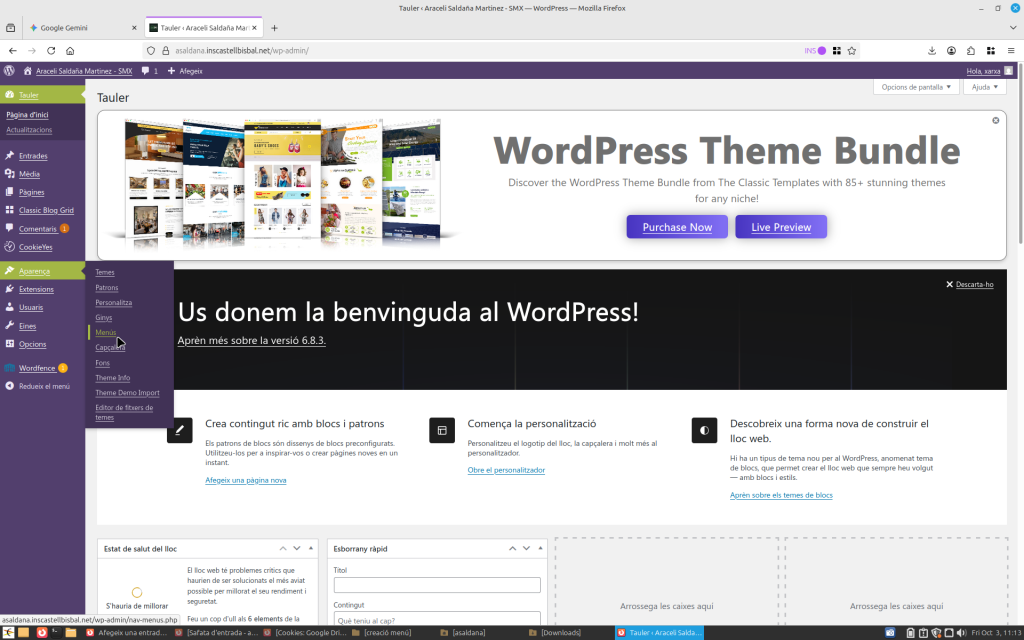Open the Afegeix una pàgina nova link
The image size is (1024, 640).
[x=246, y=480]
